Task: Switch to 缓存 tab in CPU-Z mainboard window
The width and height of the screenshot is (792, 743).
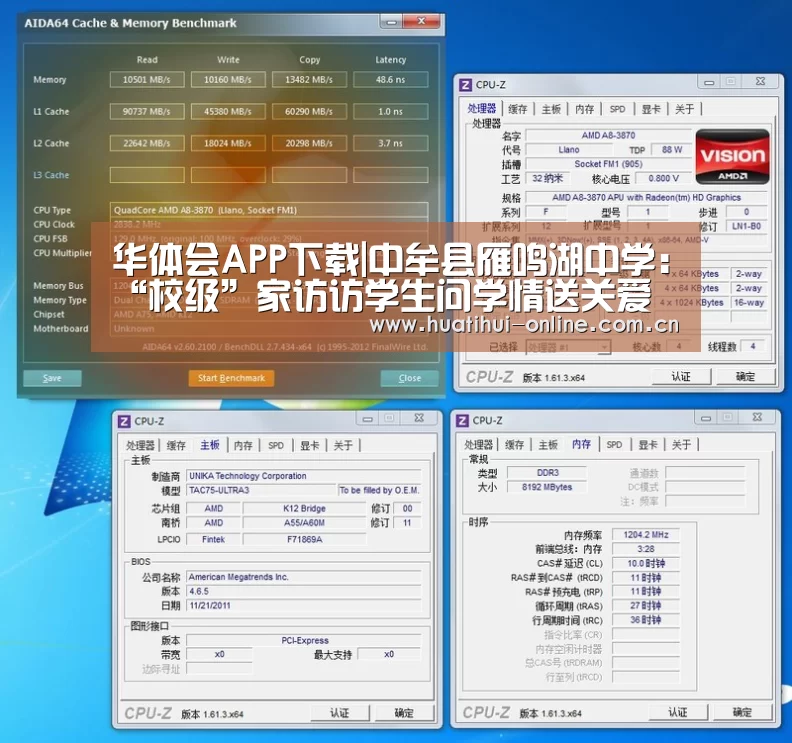Action: tap(176, 445)
